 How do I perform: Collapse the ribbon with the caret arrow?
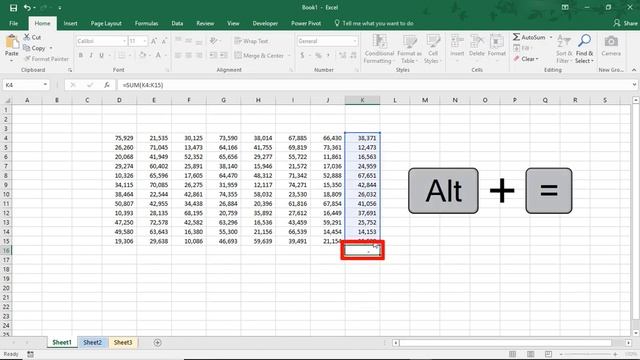click(x=634, y=70)
